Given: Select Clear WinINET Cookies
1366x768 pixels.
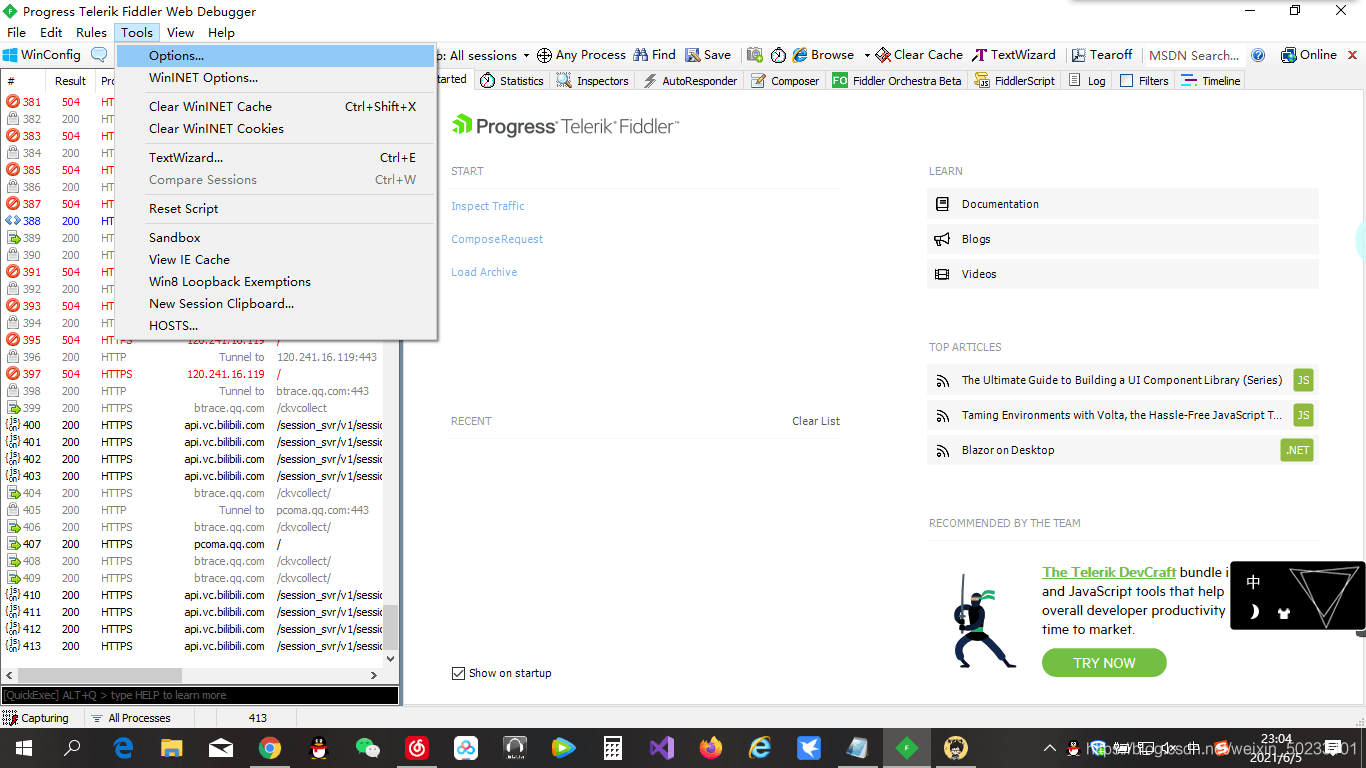Looking at the screenshot, I should point(277,129).
